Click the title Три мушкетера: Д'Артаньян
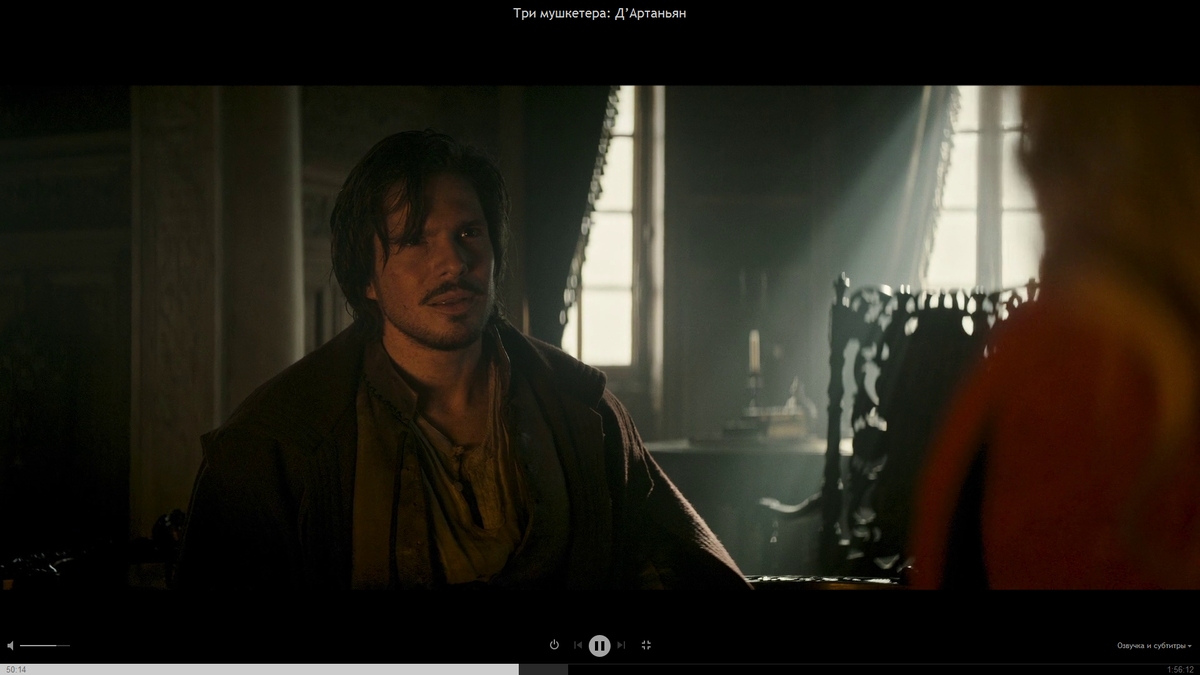 [600, 13]
